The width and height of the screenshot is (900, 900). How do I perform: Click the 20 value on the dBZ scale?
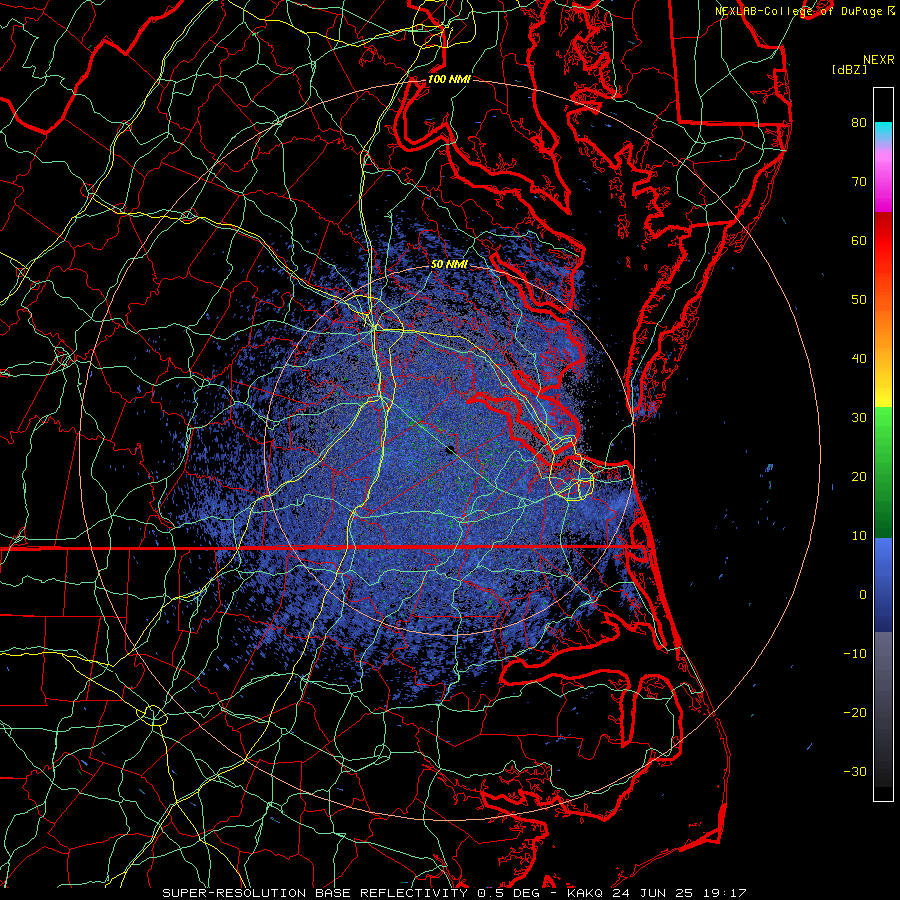pyautogui.click(x=859, y=476)
